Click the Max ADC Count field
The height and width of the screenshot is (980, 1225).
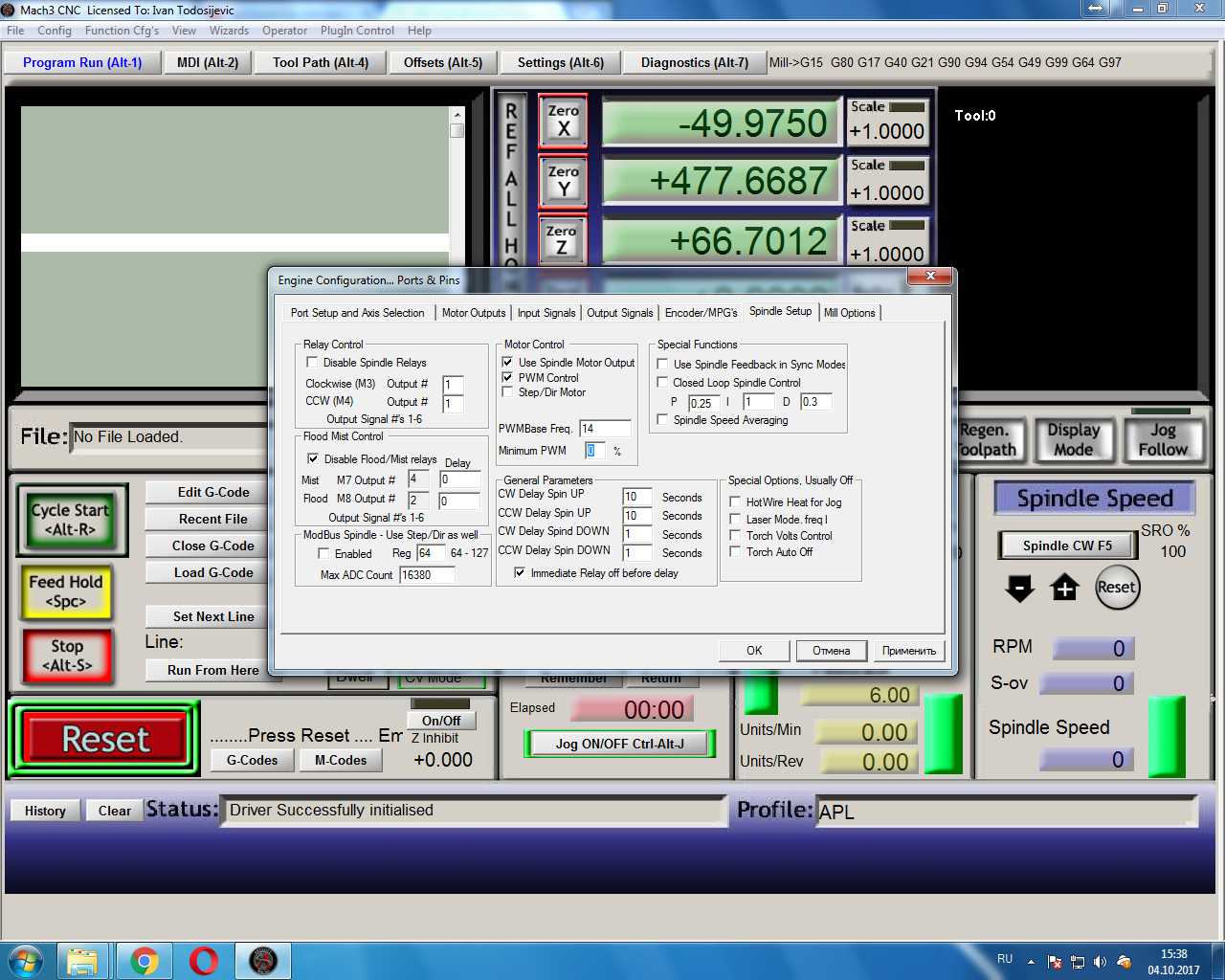[x=428, y=574]
